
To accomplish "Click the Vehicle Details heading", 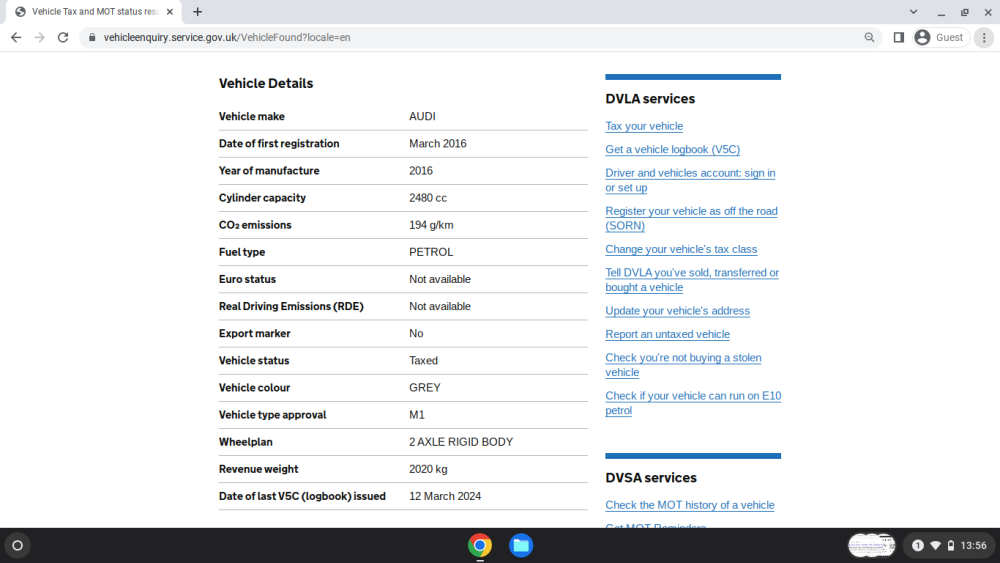I will click(x=266, y=84).
